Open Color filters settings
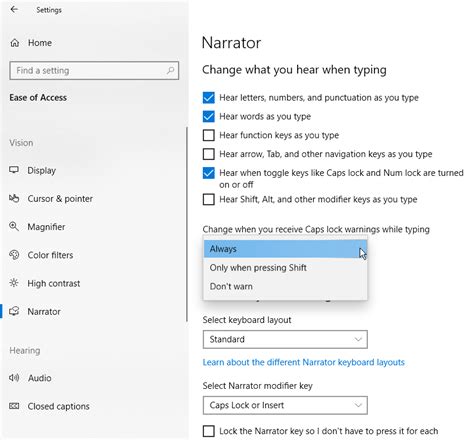Screen dimensions: 474x440 click(x=50, y=255)
